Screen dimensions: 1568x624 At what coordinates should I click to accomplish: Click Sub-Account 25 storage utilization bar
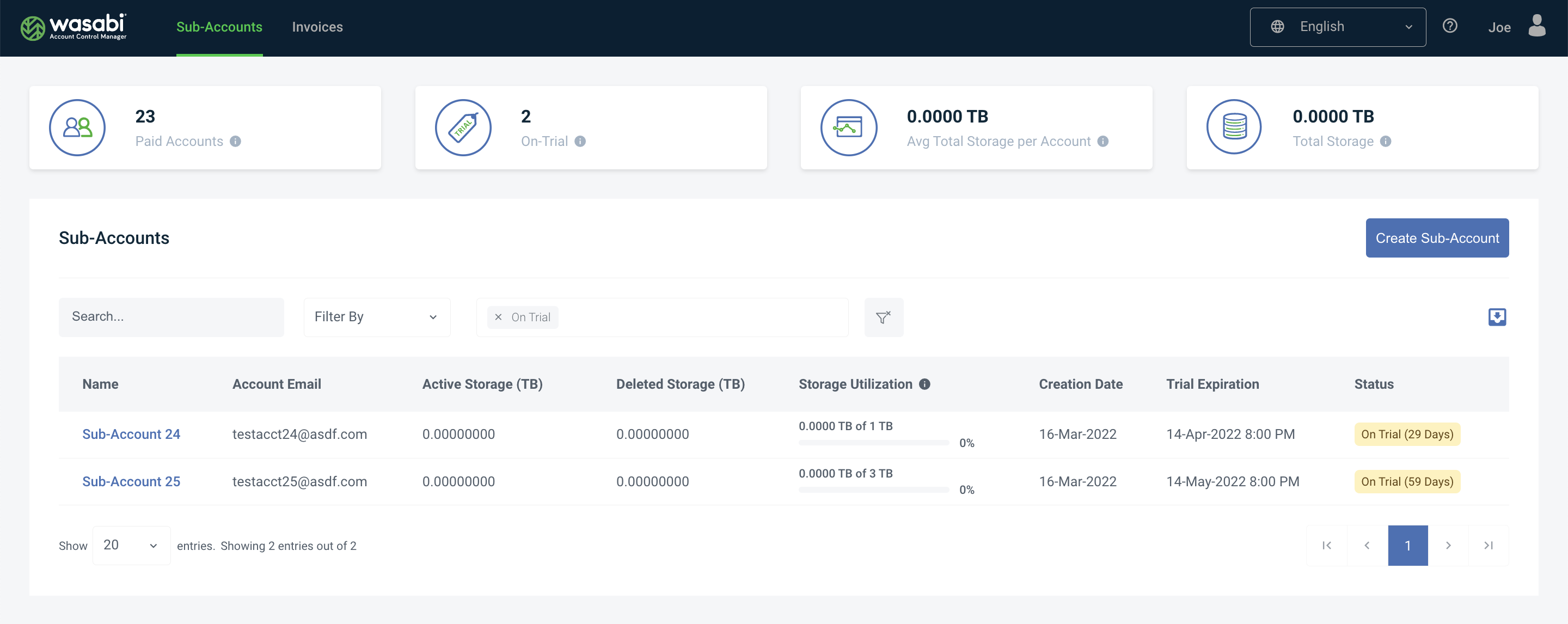[x=874, y=490]
